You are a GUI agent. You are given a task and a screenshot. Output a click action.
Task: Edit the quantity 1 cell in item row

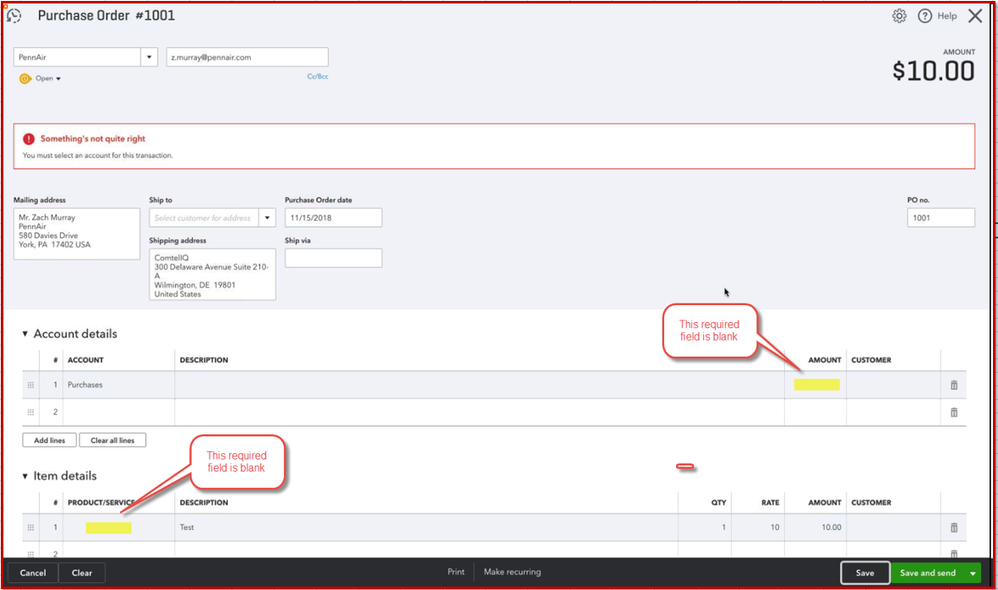705,528
